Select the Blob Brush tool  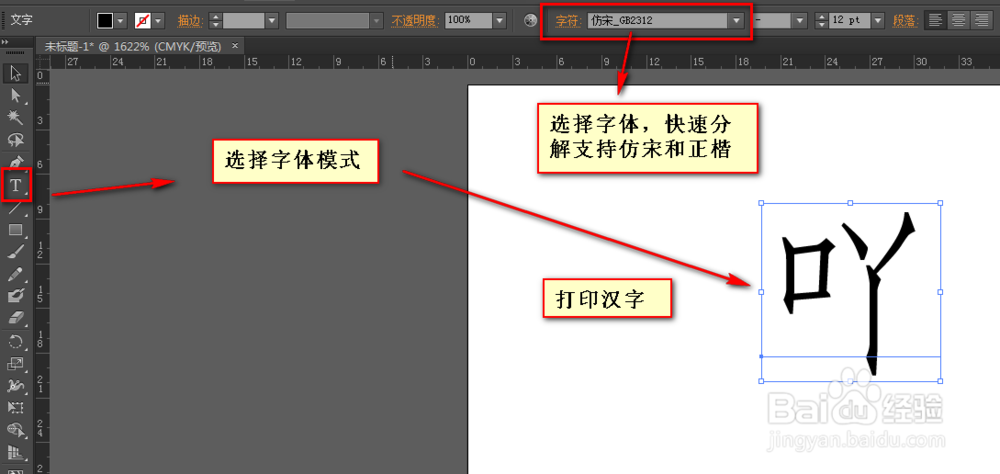point(16,296)
